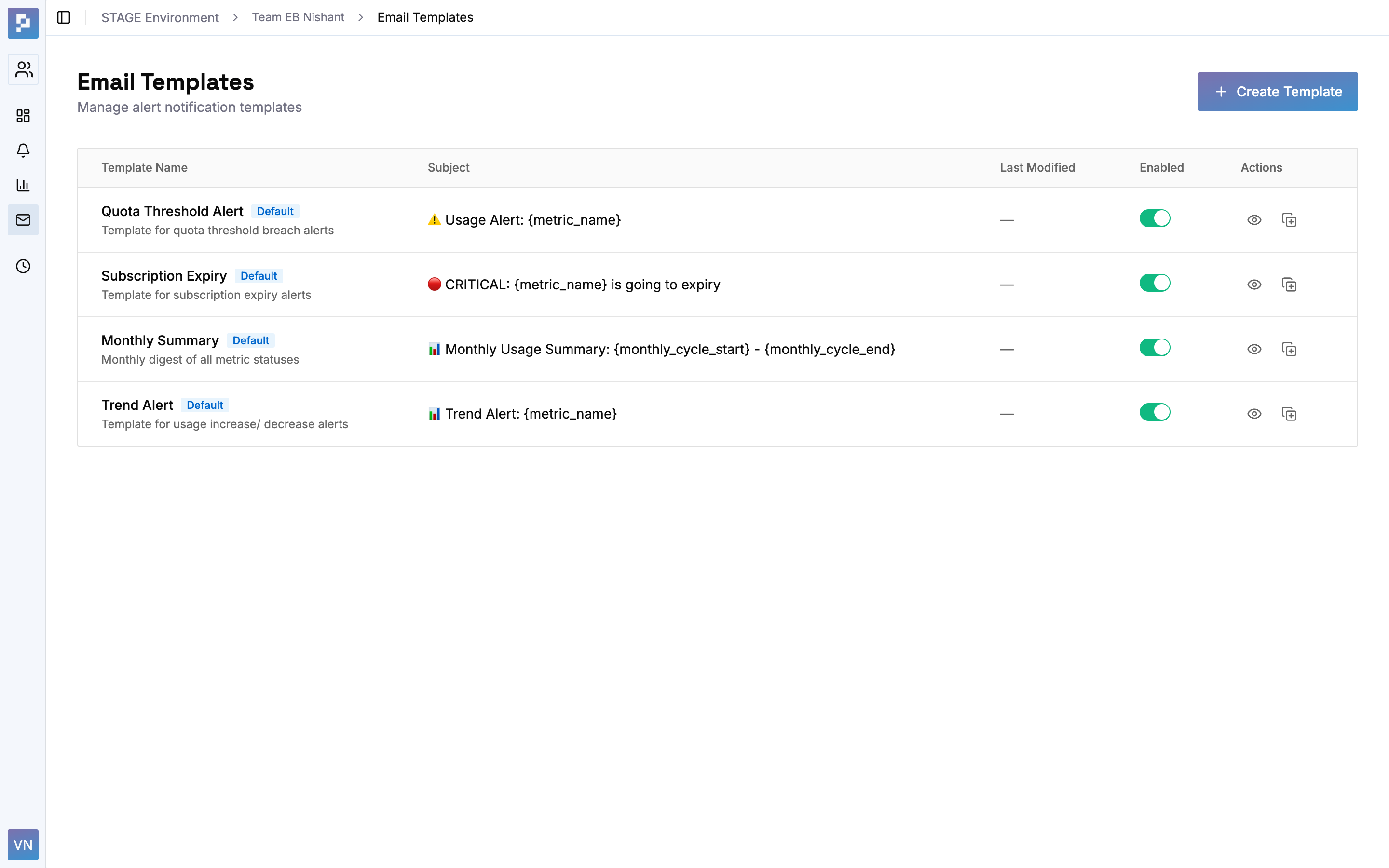Duplicate the Quota Threshold Alert template
This screenshot has width=1389, height=868.
[x=1289, y=220]
